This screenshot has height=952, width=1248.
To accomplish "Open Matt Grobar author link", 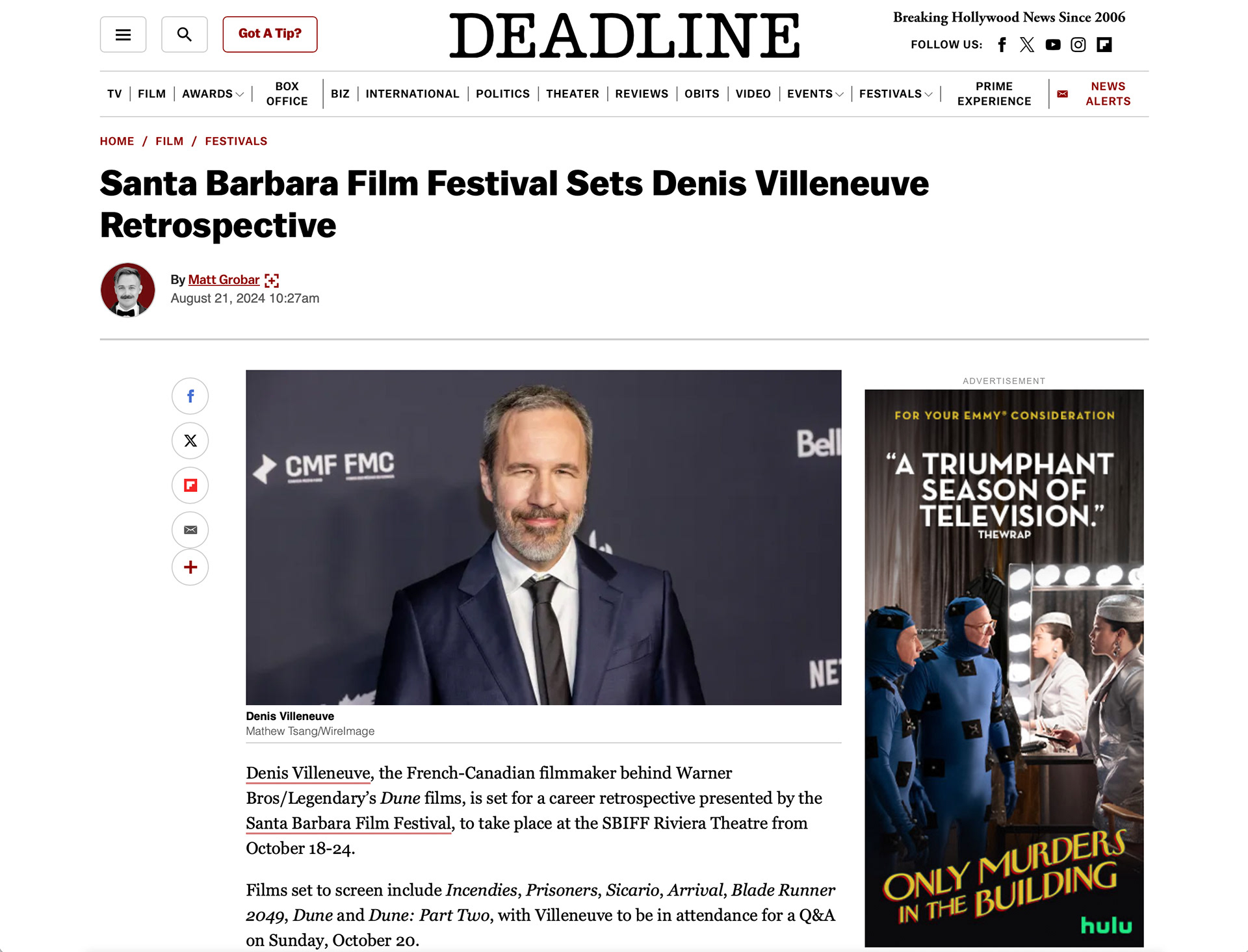I will pyautogui.click(x=224, y=280).
